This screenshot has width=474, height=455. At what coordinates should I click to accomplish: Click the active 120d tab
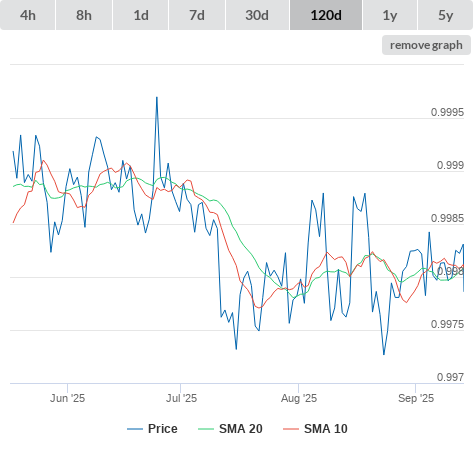[x=326, y=15]
